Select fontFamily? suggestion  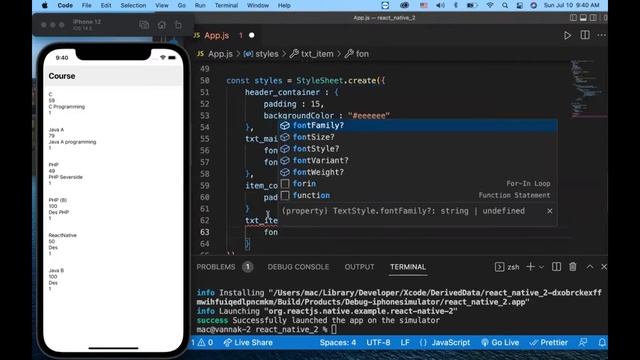pyautogui.click(x=418, y=125)
